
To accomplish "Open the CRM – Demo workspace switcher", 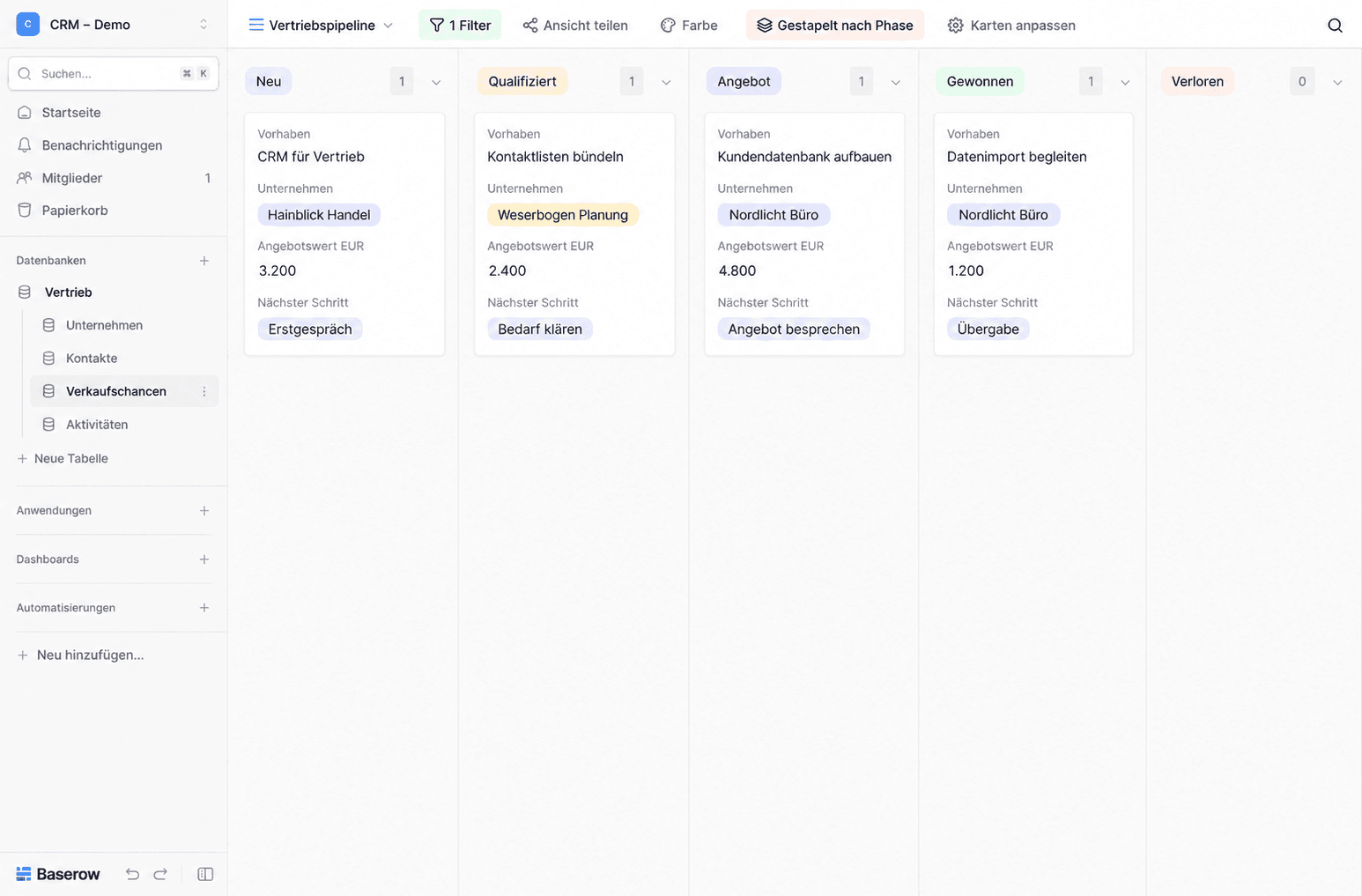I will coord(114,25).
